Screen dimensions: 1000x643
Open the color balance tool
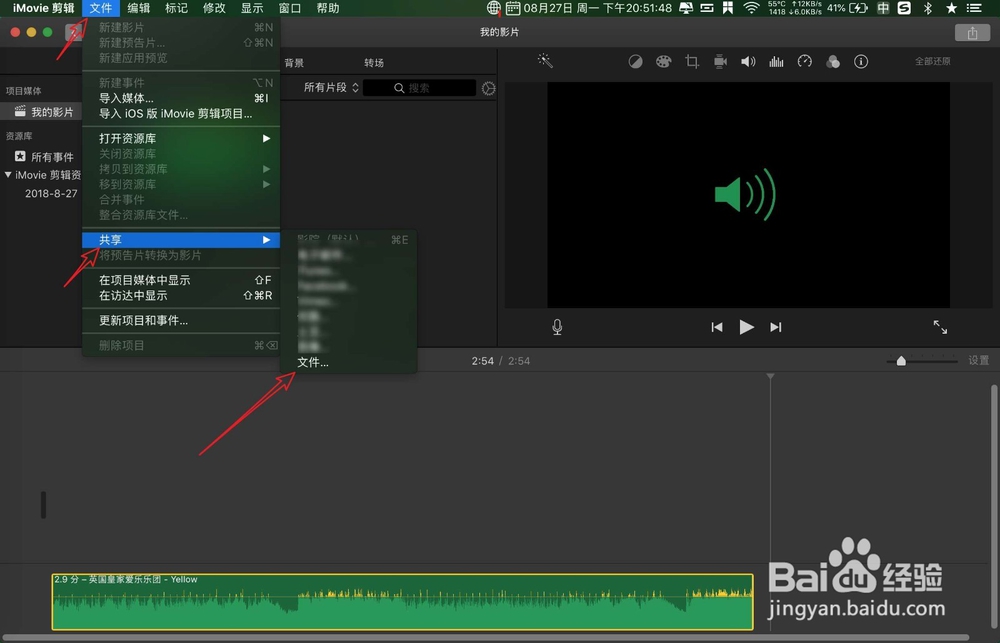pyautogui.click(x=635, y=61)
